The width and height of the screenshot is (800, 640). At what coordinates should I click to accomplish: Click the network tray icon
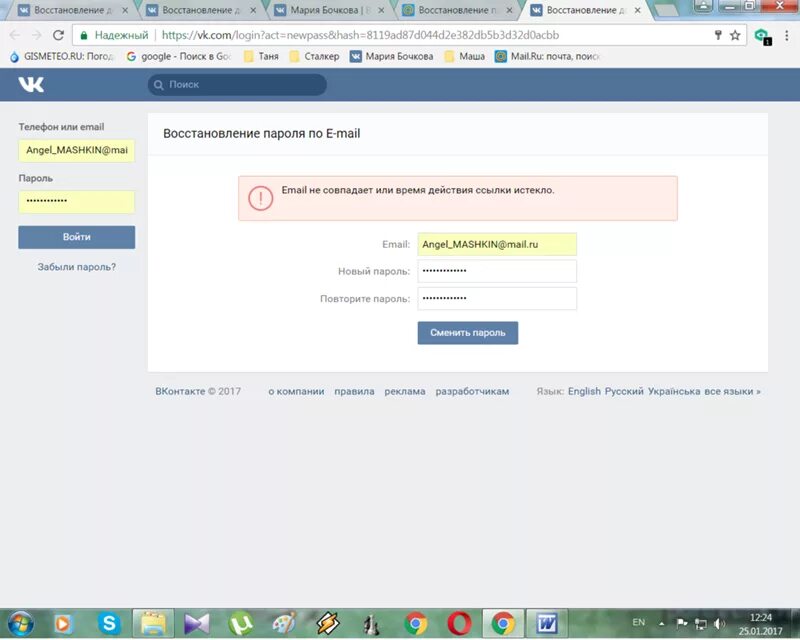pyautogui.click(x=701, y=624)
